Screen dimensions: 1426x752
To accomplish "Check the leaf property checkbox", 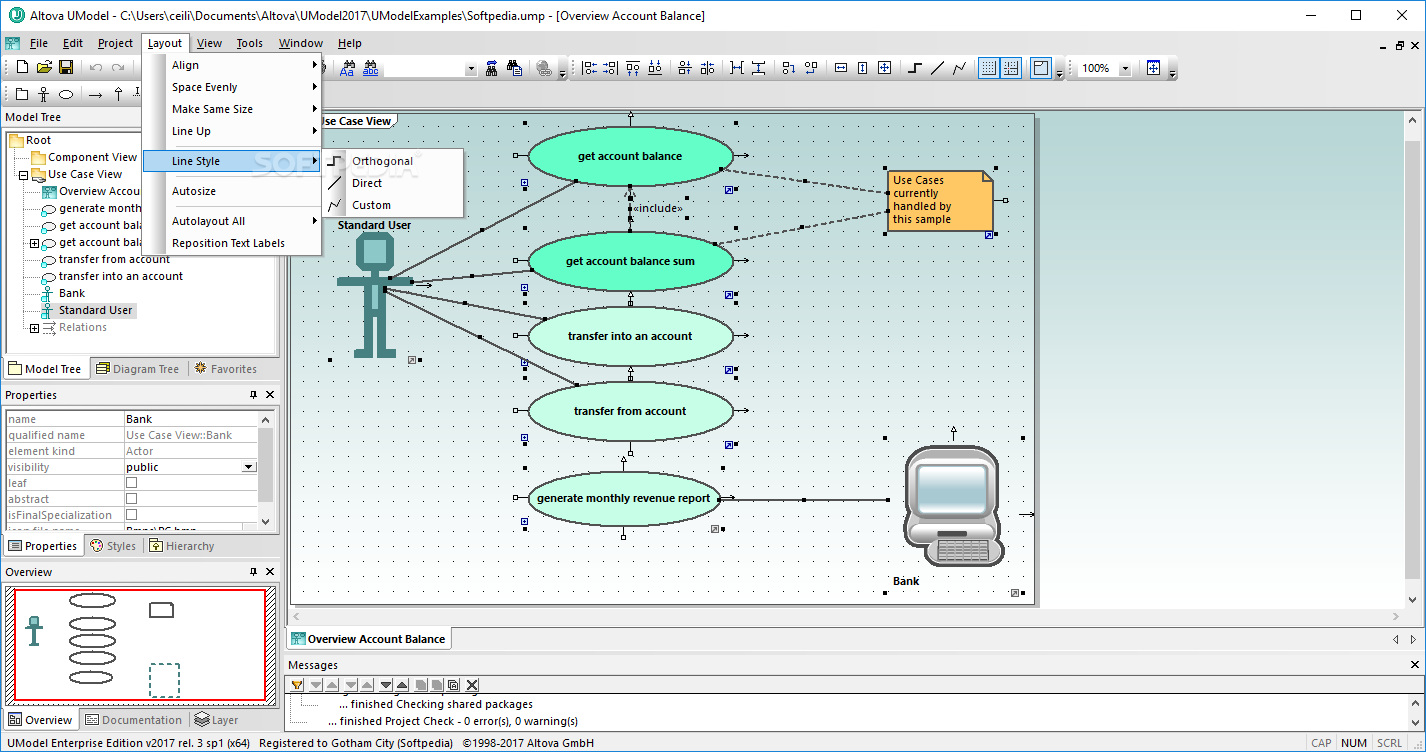I will pos(131,483).
